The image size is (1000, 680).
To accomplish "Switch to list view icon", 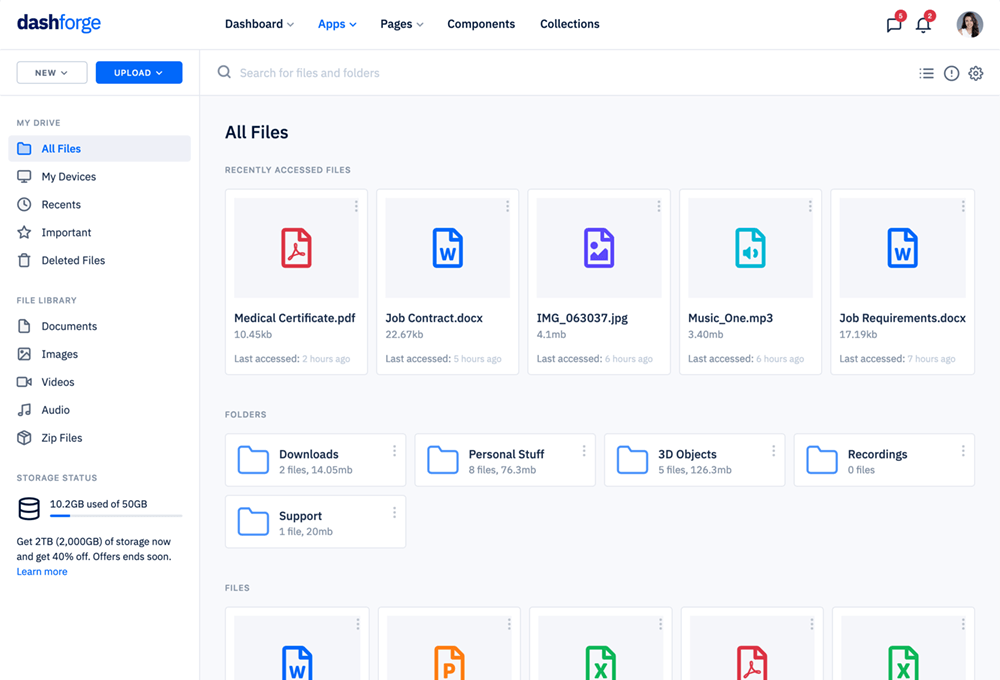I will click(927, 73).
